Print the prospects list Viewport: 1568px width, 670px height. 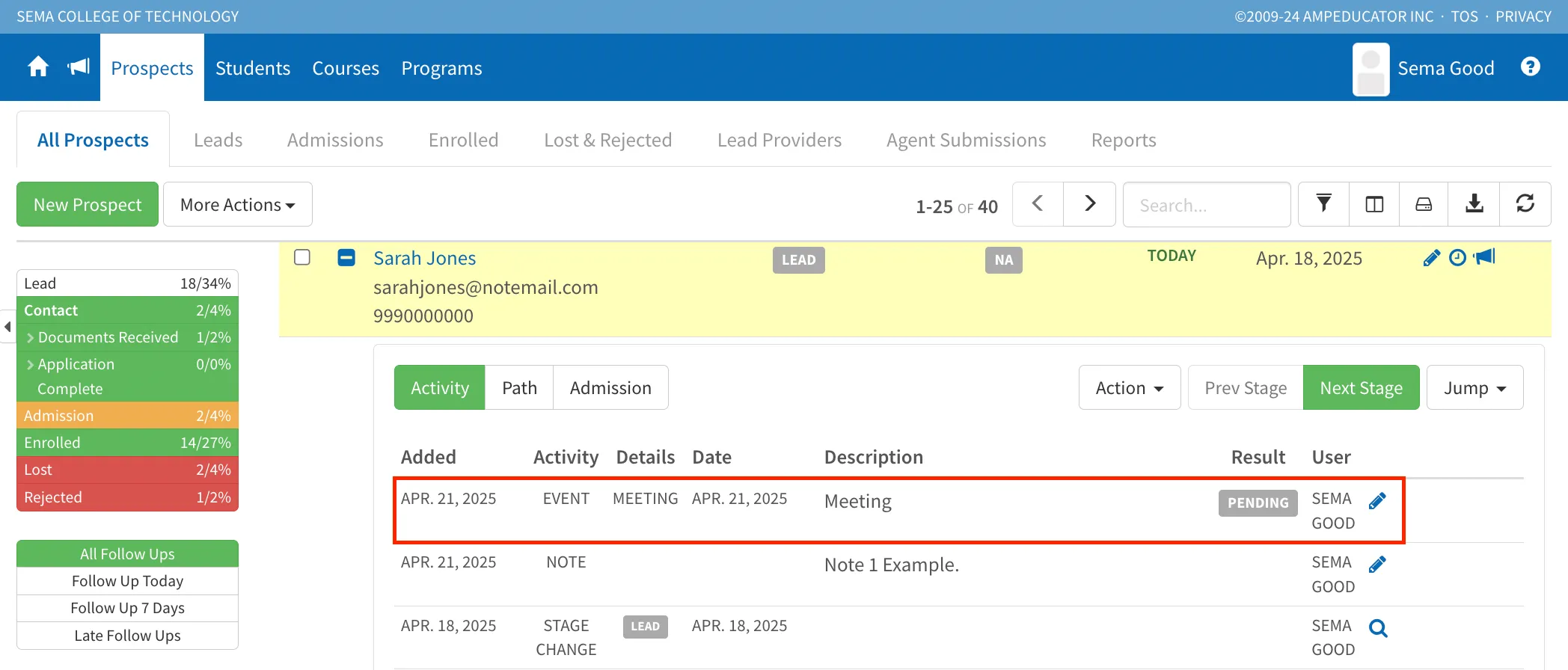point(1424,204)
